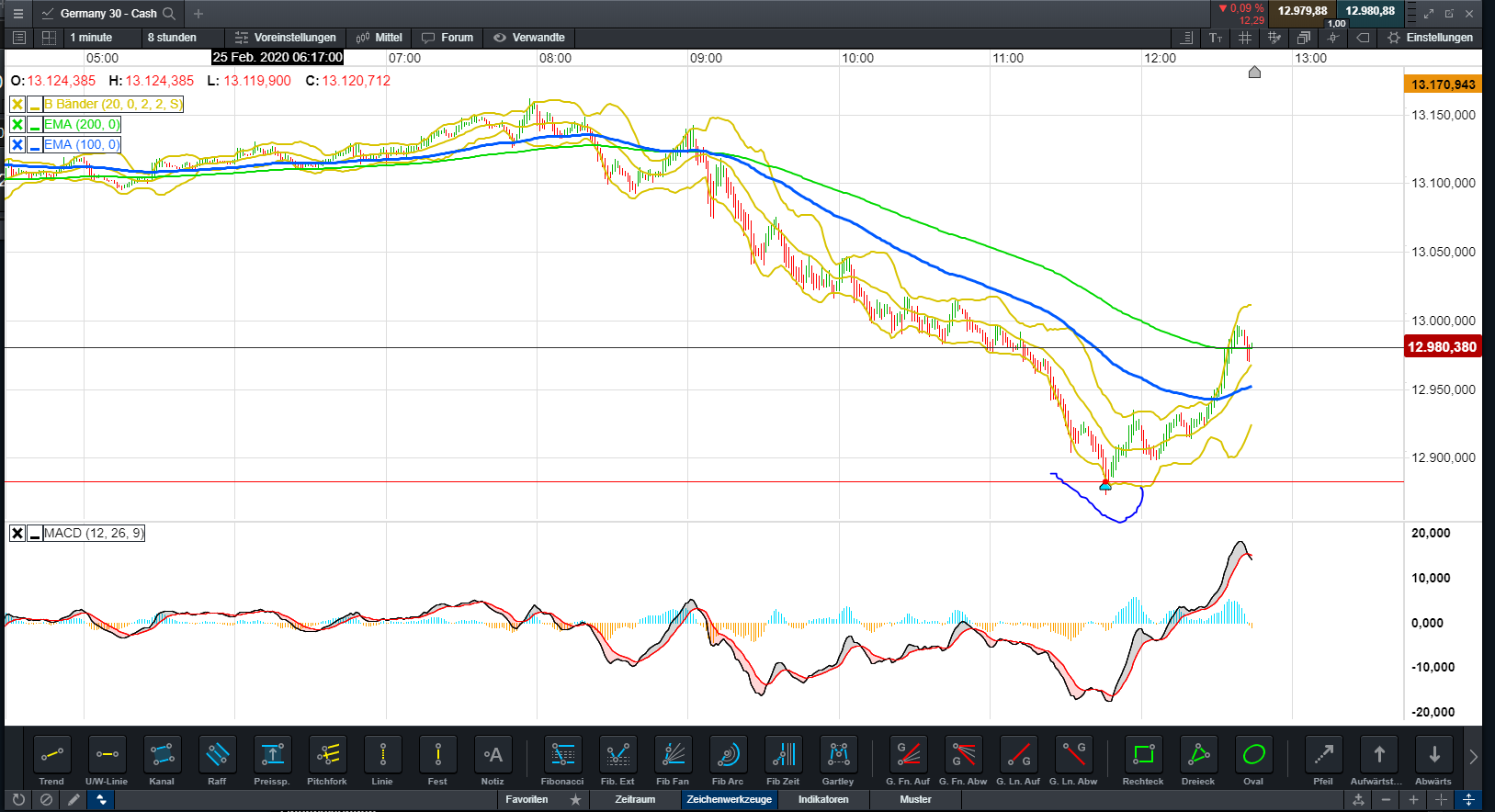Image resolution: width=1495 pixels, height=812 pixels.
Task: Pick the Pitchfork drawing tool
Action: click(x=327, y=755)
